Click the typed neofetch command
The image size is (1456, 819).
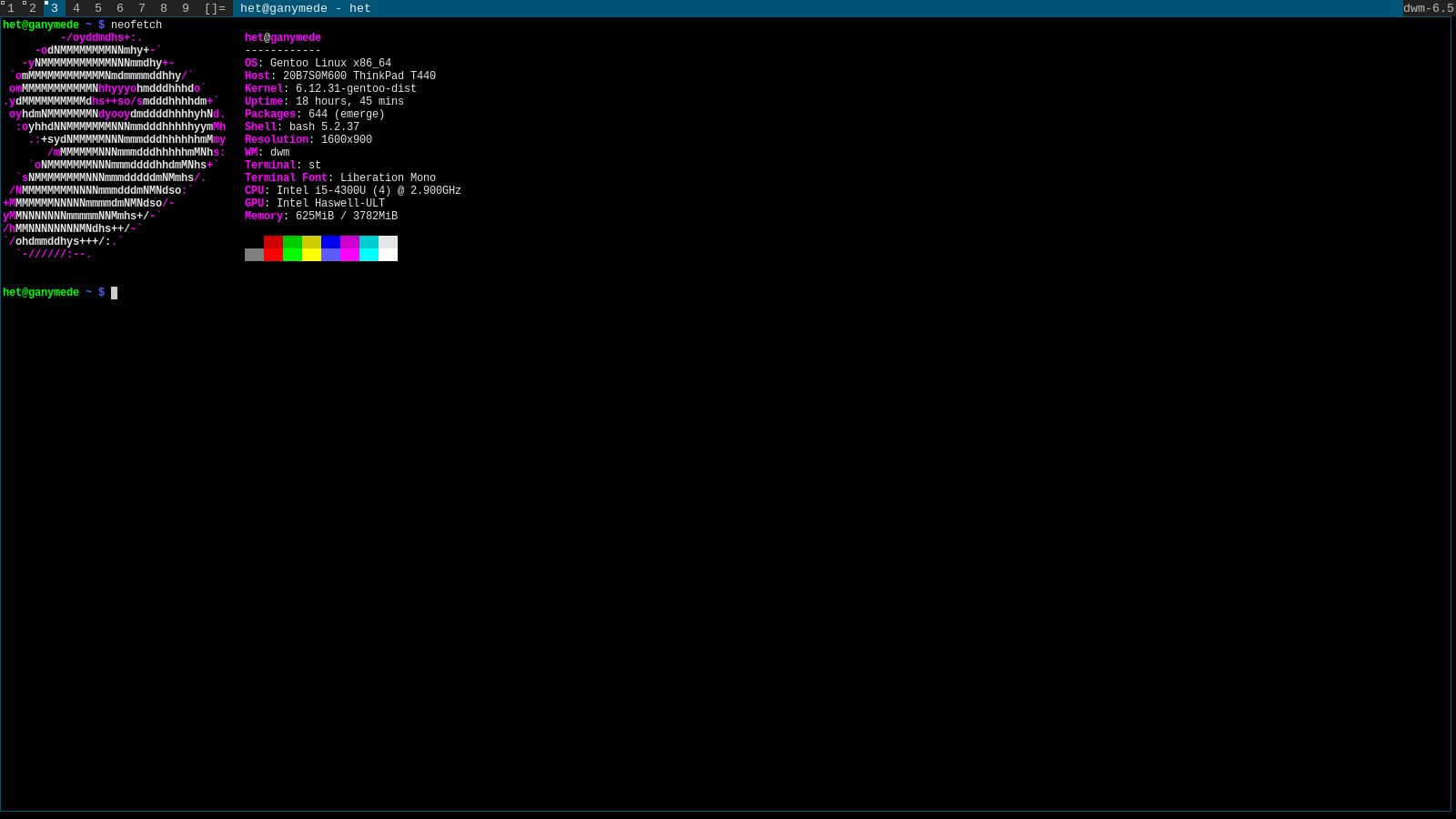pos(136,25)
